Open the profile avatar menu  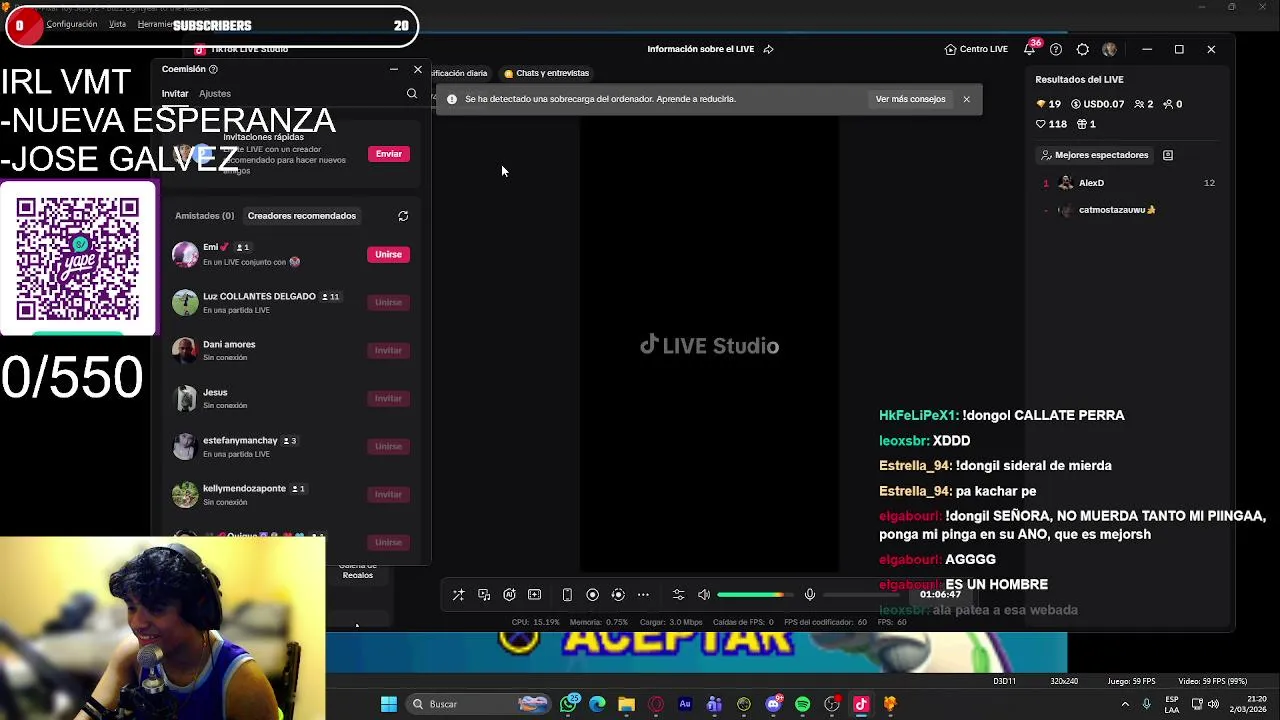coord(1110,49)
